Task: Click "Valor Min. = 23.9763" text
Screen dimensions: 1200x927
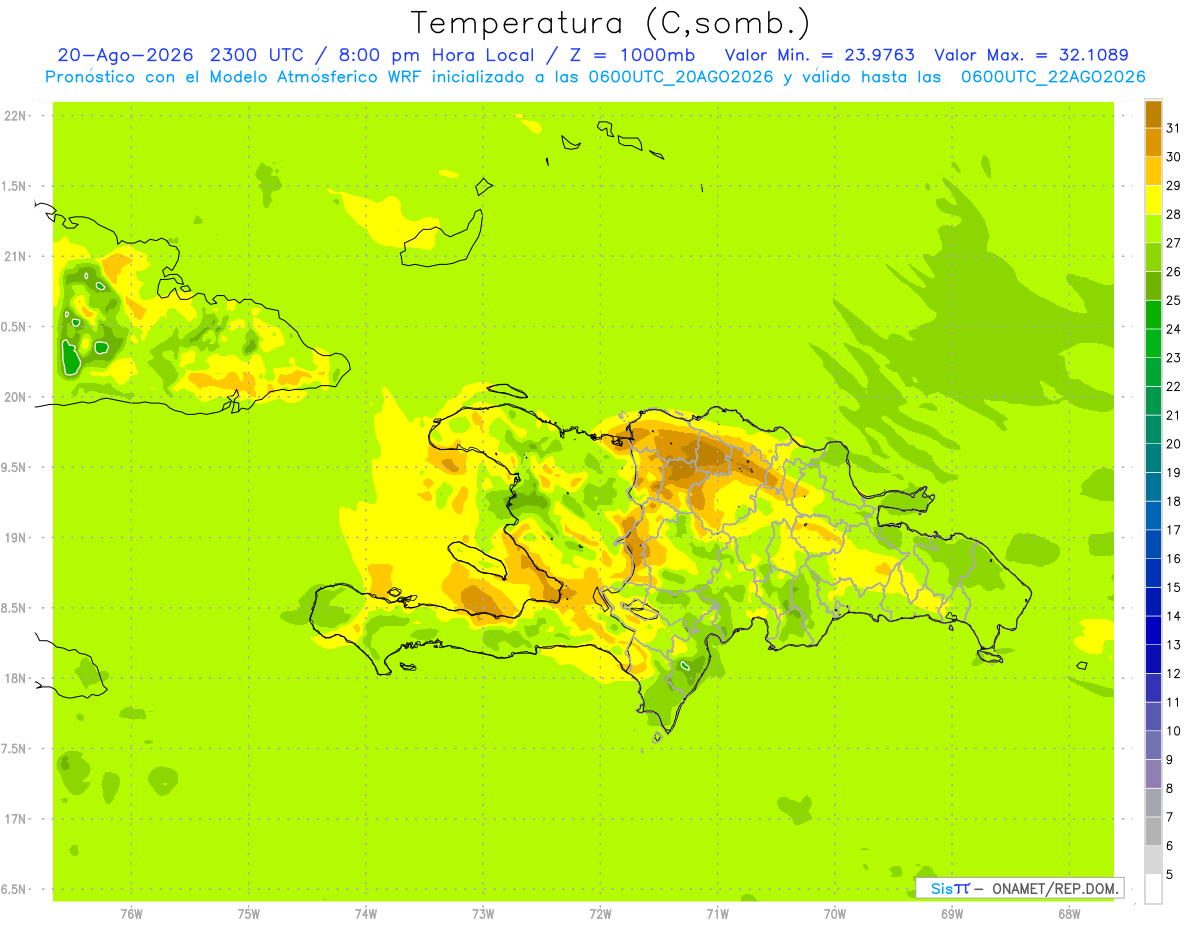Action: [x=819, y=55]
